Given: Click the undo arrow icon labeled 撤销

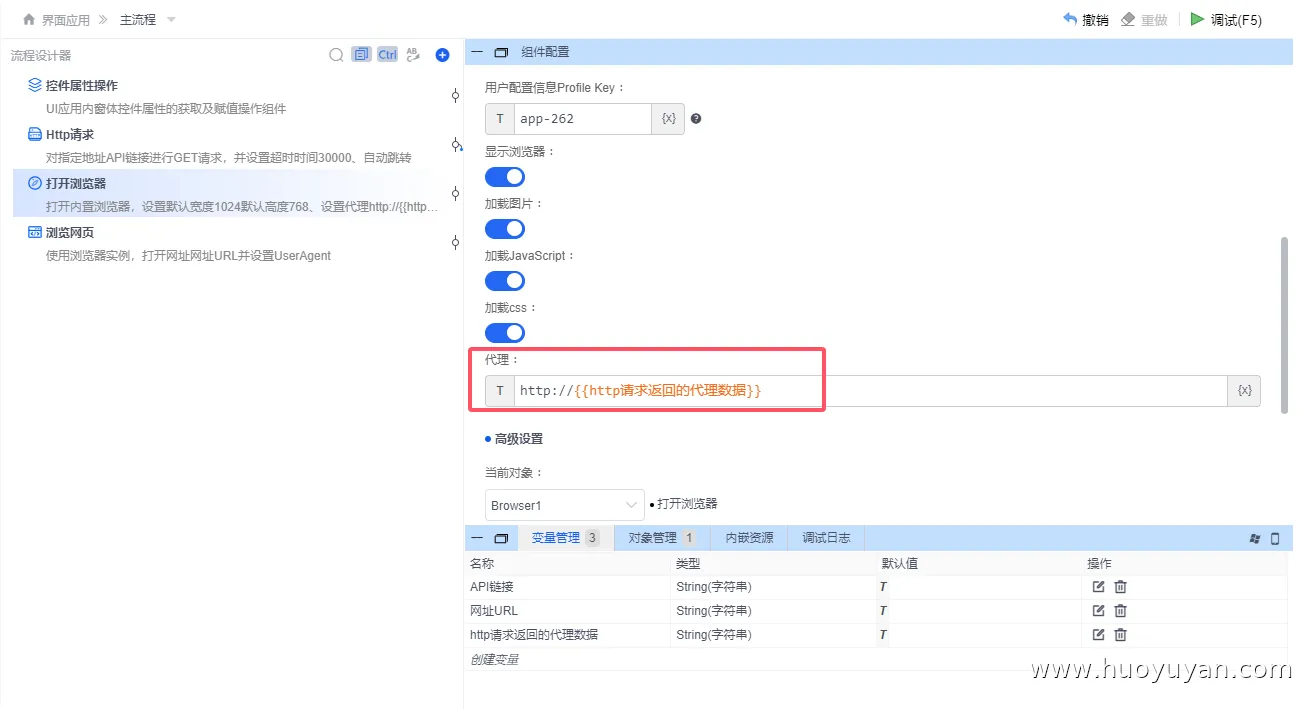Looking at the screenshot, I should [1070, 19].
